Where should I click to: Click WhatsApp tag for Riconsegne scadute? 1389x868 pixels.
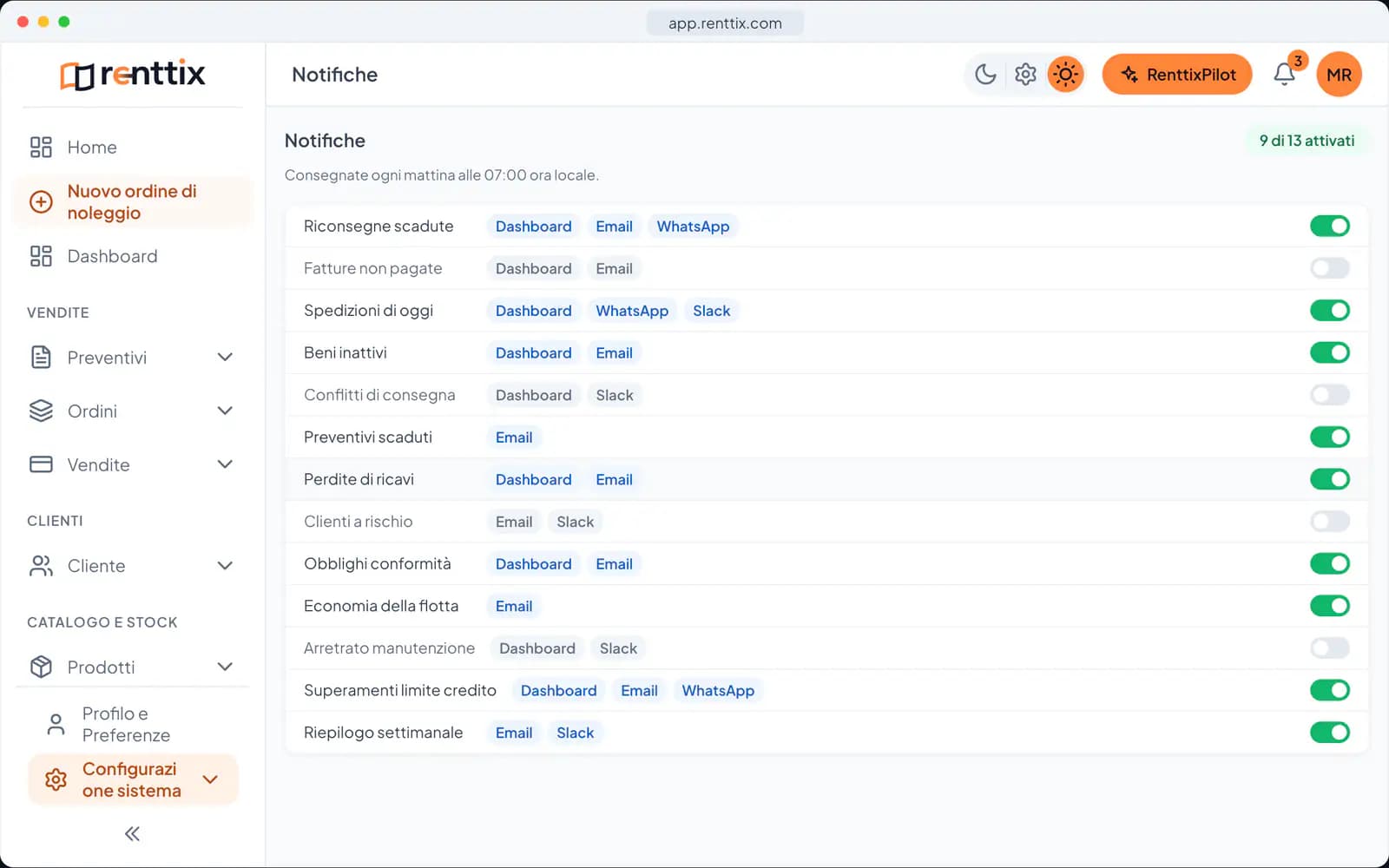pos(693,227)
